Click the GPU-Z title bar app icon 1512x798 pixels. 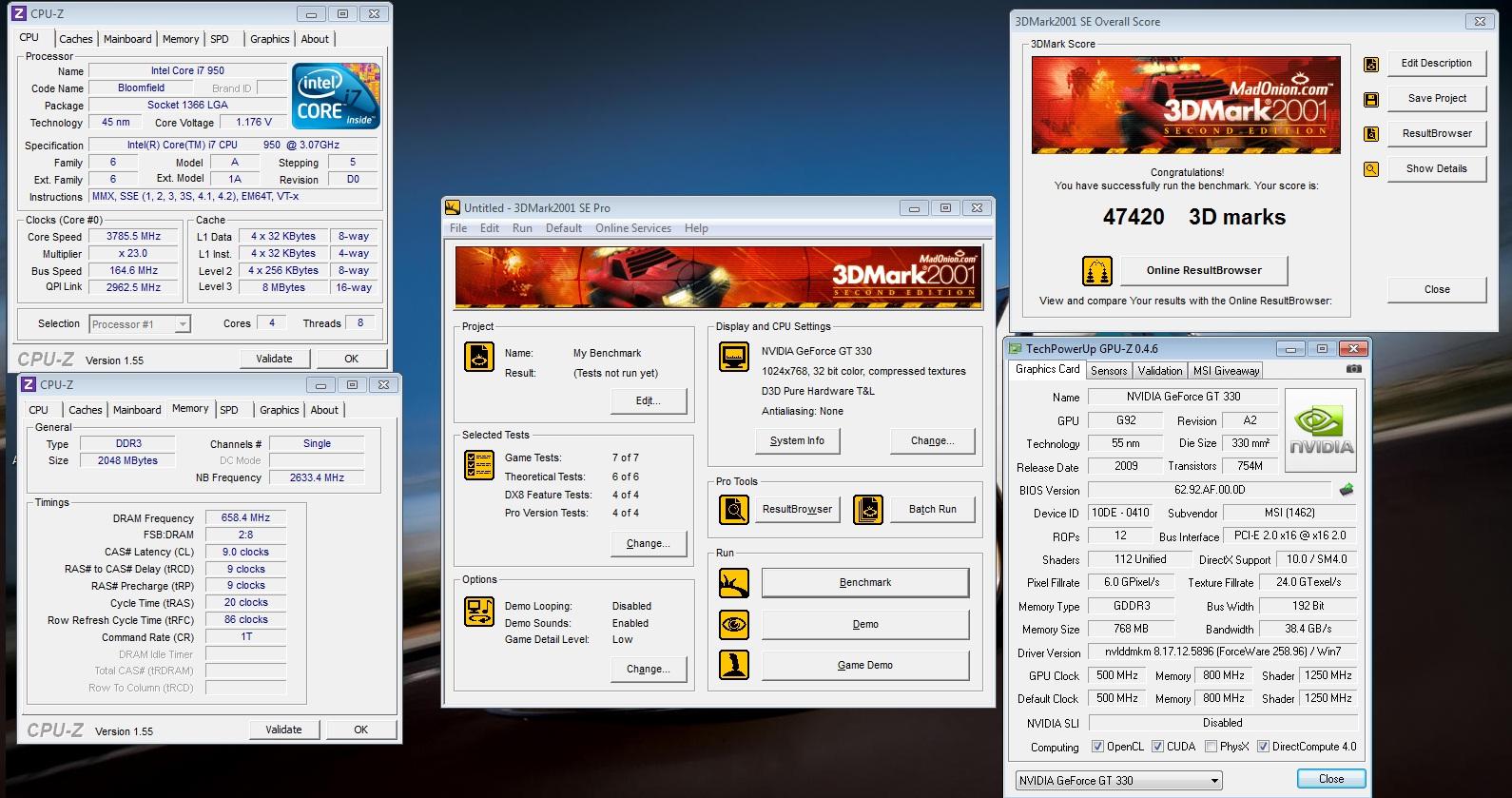coord(1016,349)
